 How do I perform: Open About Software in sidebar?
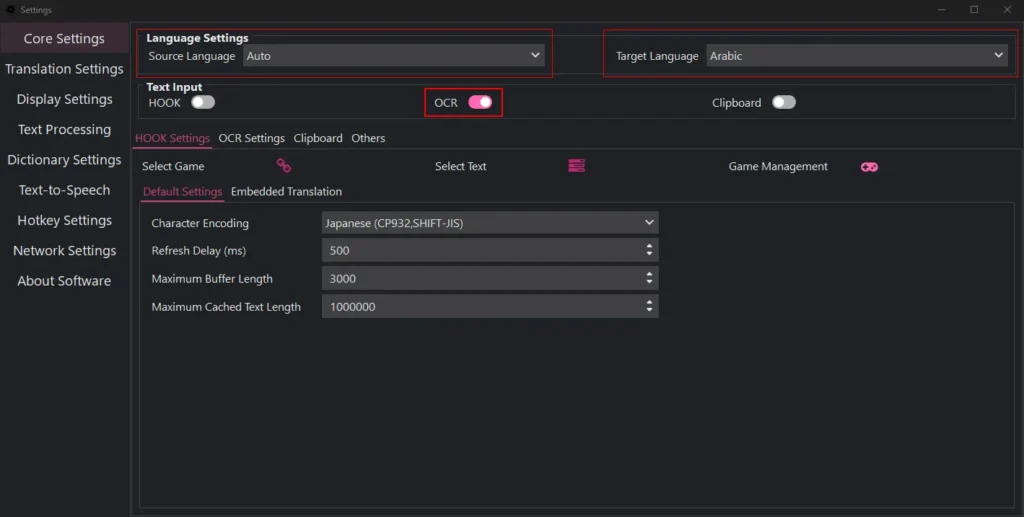coord(64,281)
